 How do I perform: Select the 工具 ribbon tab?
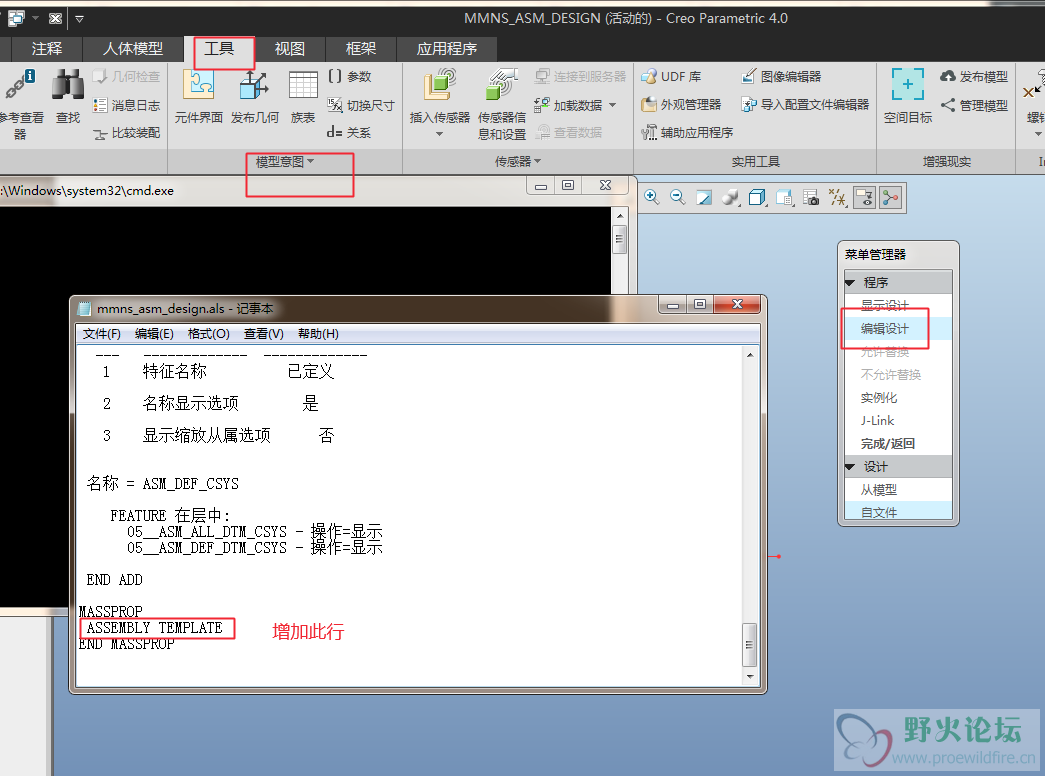click(219, 49)
